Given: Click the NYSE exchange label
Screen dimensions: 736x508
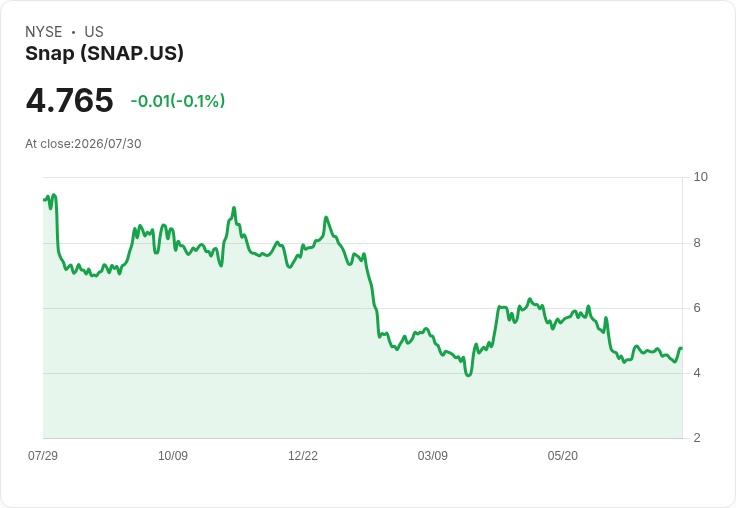Looking at the screenshot, I should point(44,32).
